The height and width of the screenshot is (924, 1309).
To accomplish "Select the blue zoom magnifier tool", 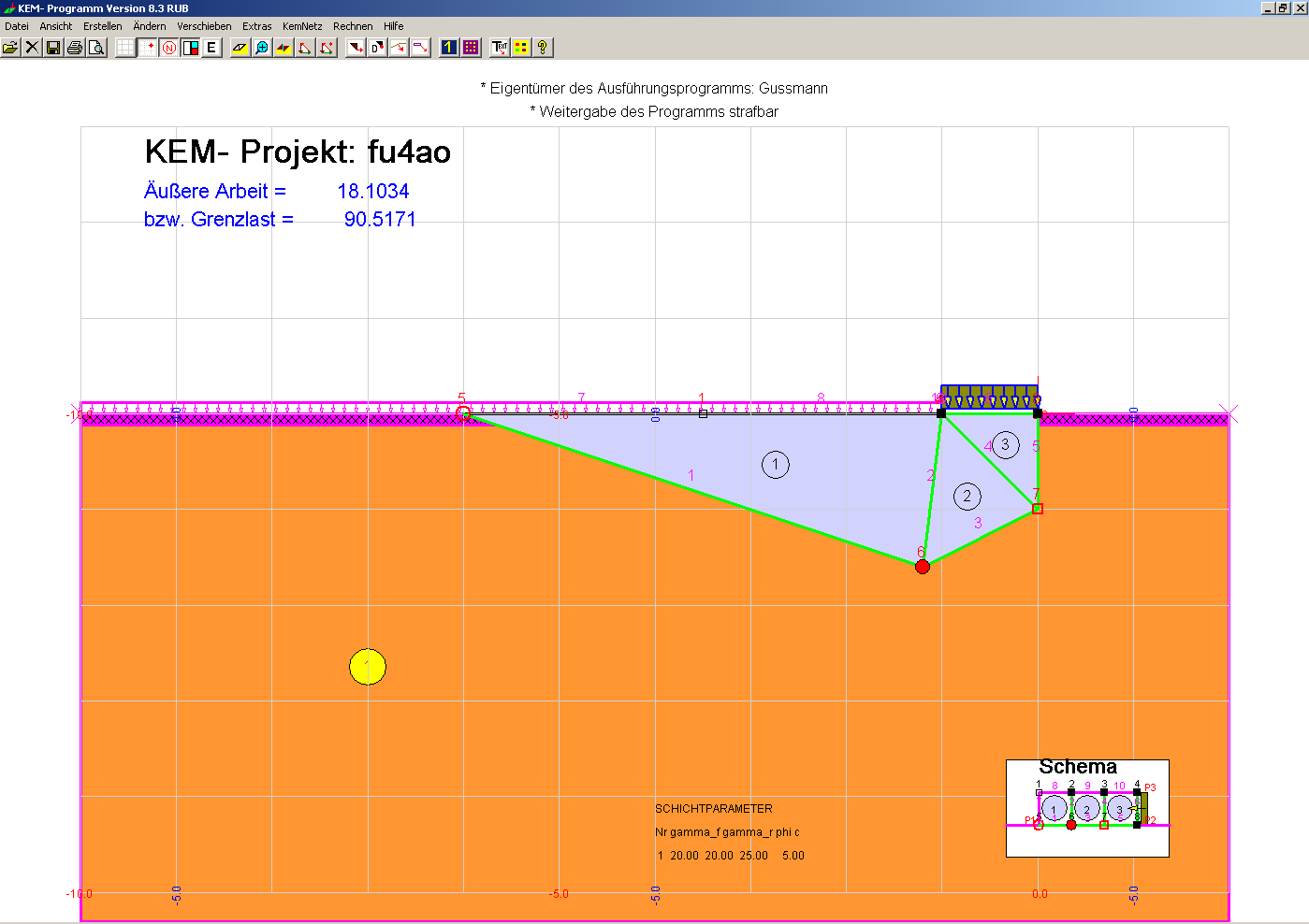I will point(262,47).
